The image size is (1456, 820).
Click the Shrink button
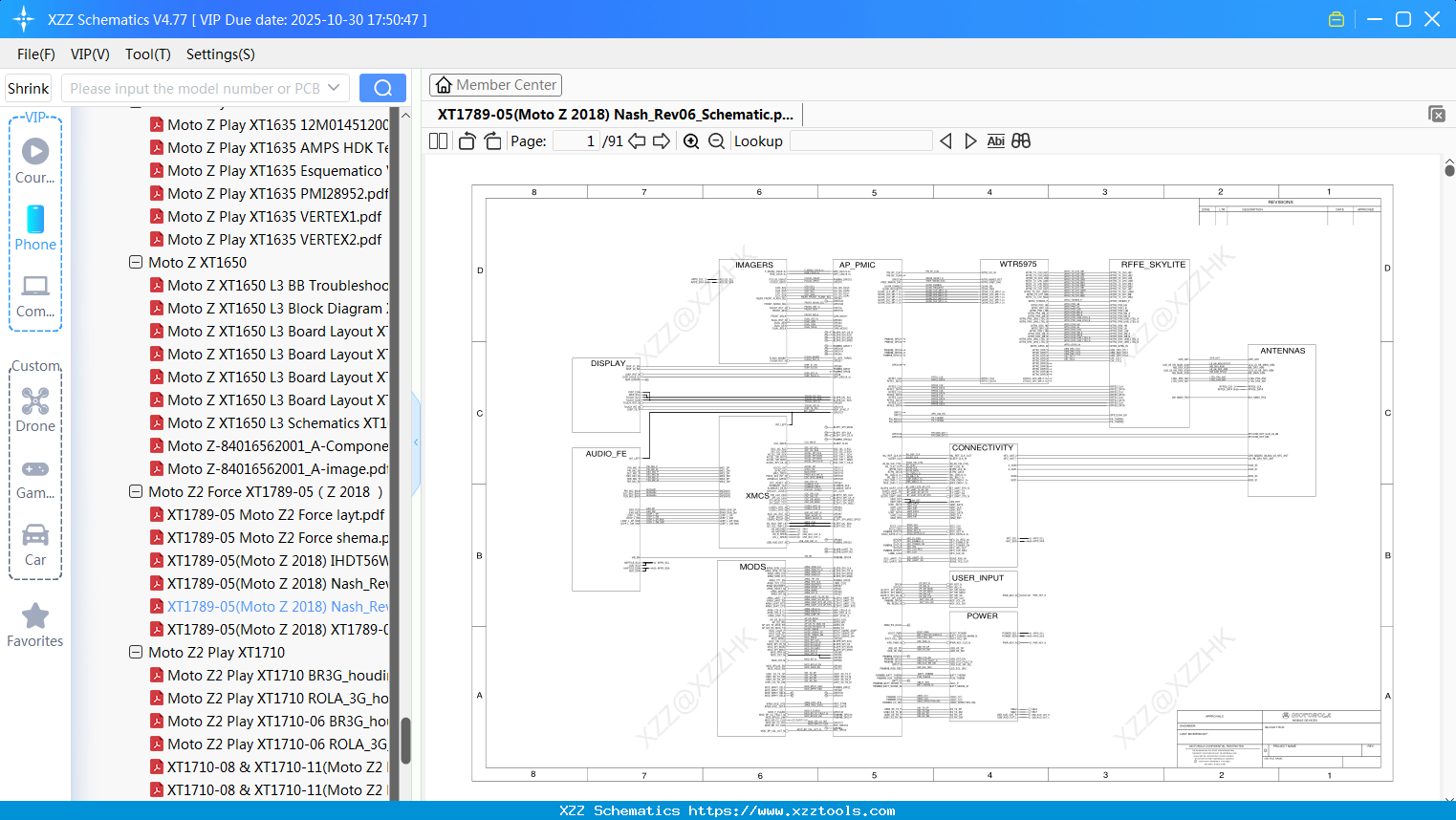29,88
